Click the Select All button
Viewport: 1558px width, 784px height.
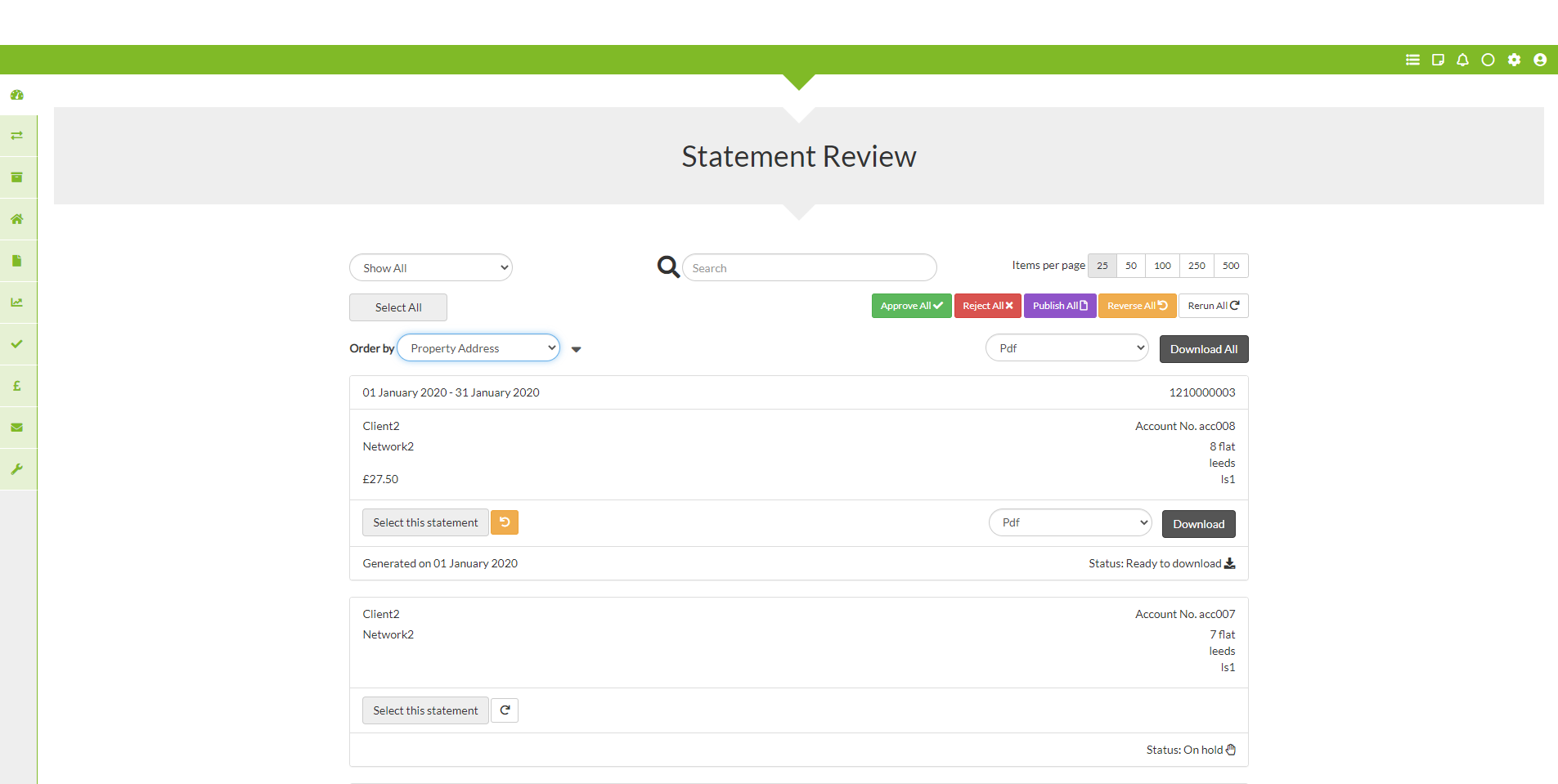pos(398,307)
